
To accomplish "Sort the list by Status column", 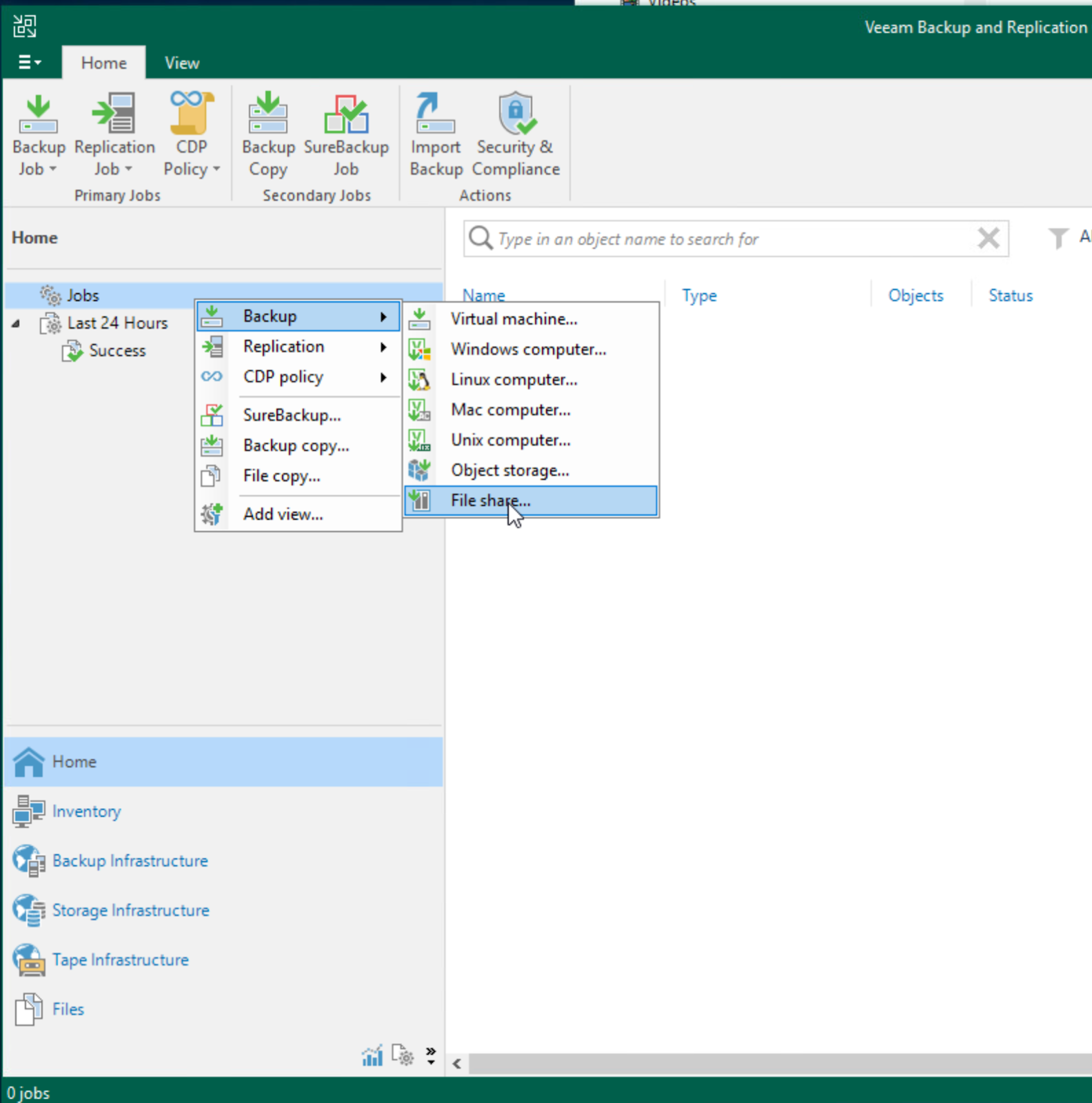I will tap(1011, 295).
